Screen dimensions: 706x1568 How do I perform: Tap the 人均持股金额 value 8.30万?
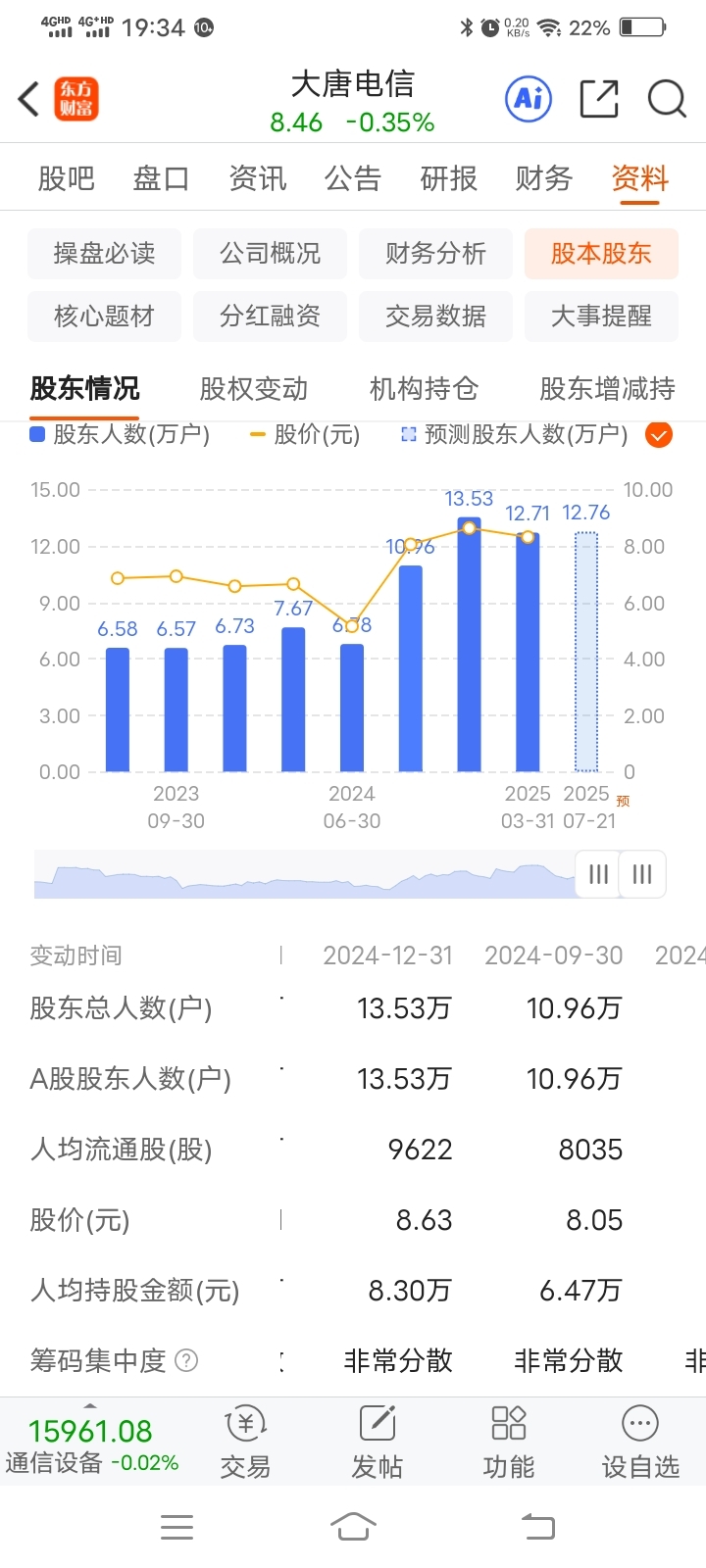(411, 1291)
